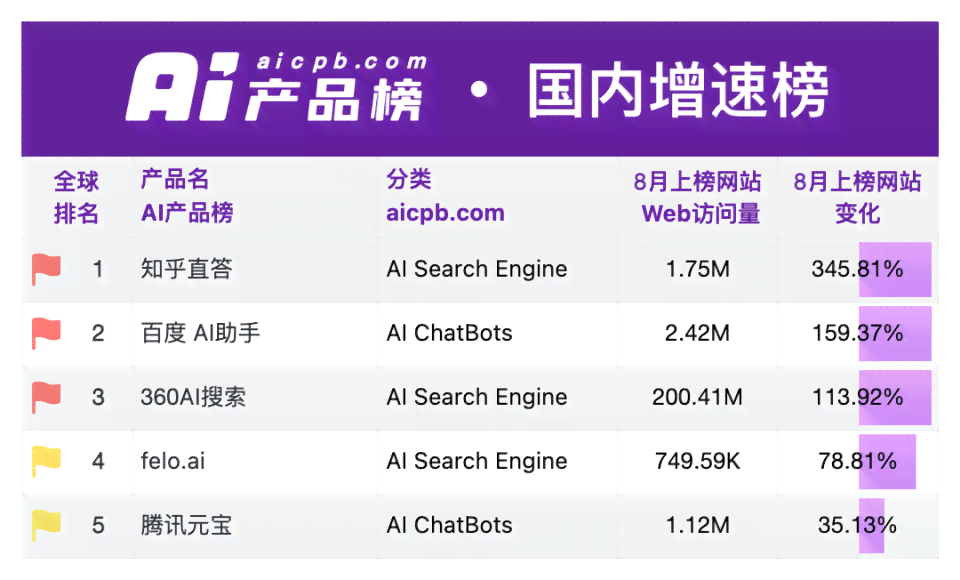
Task: Click the yellow flag beside rank 4
Action: click(47, 461)
